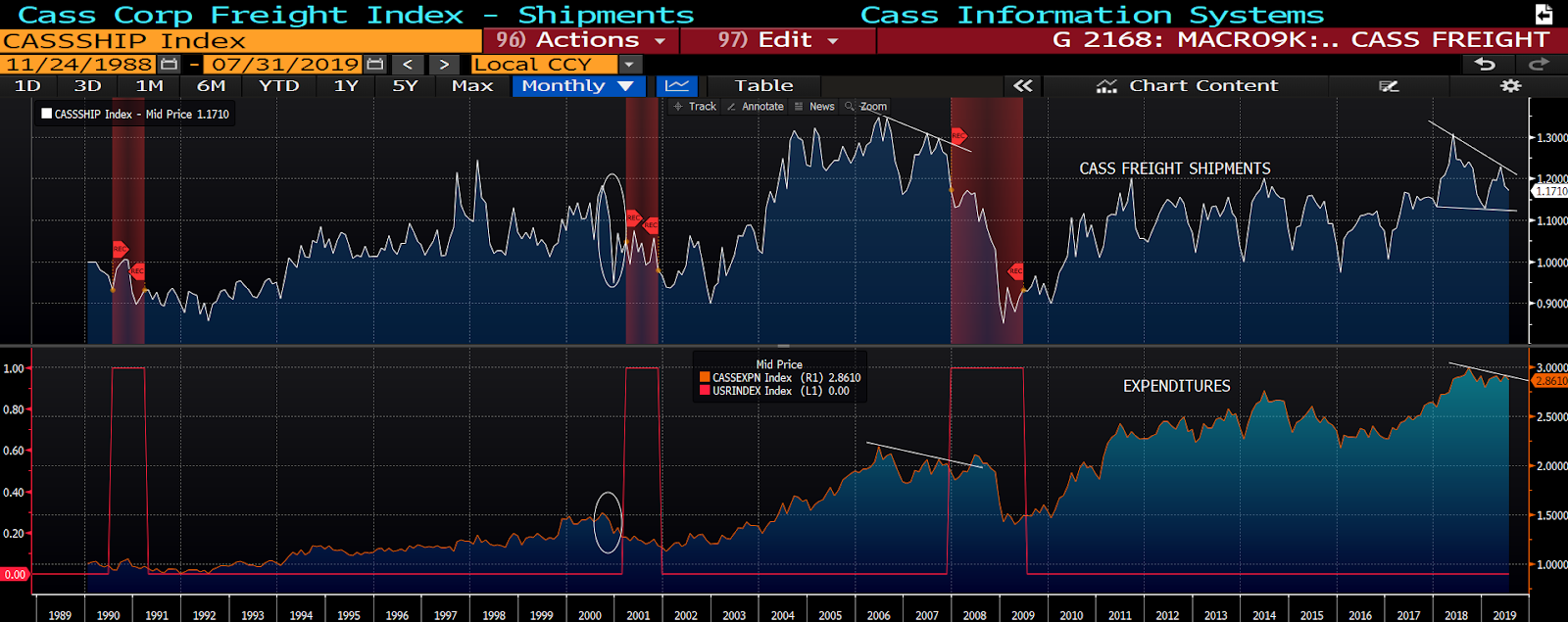Click the red 0.00 value label on left axis
Viewport: 1568px width, 622px height.
(x=15, y=575)
